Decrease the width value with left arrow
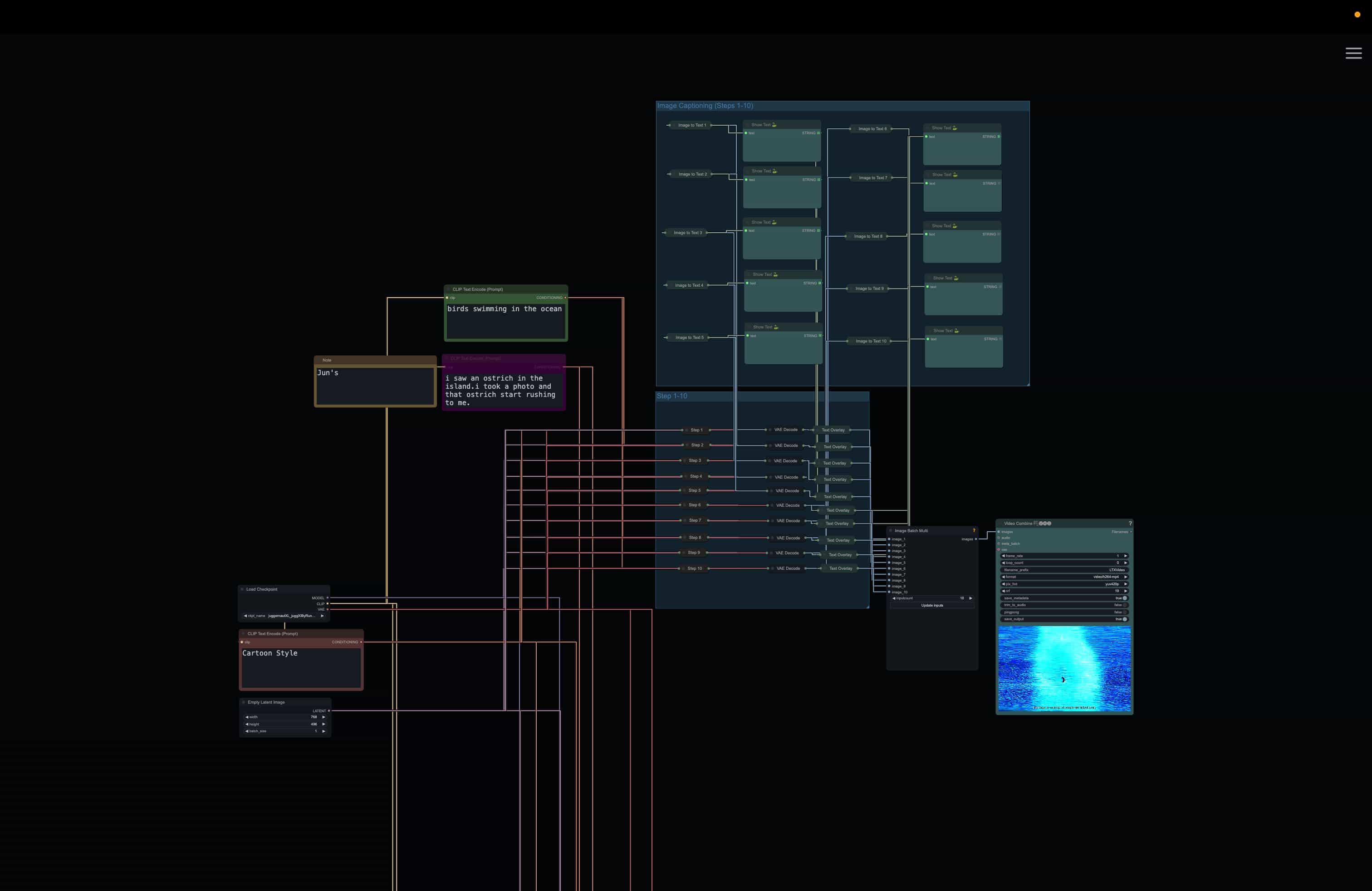This screenshot has width=1372, height=891. tap(247, 717)
